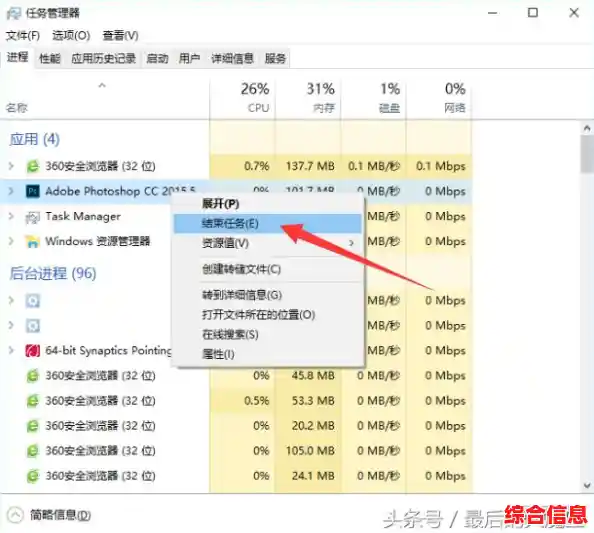
Task: Click the scrollbar up arrow
Action: click(x=587, y=128)
